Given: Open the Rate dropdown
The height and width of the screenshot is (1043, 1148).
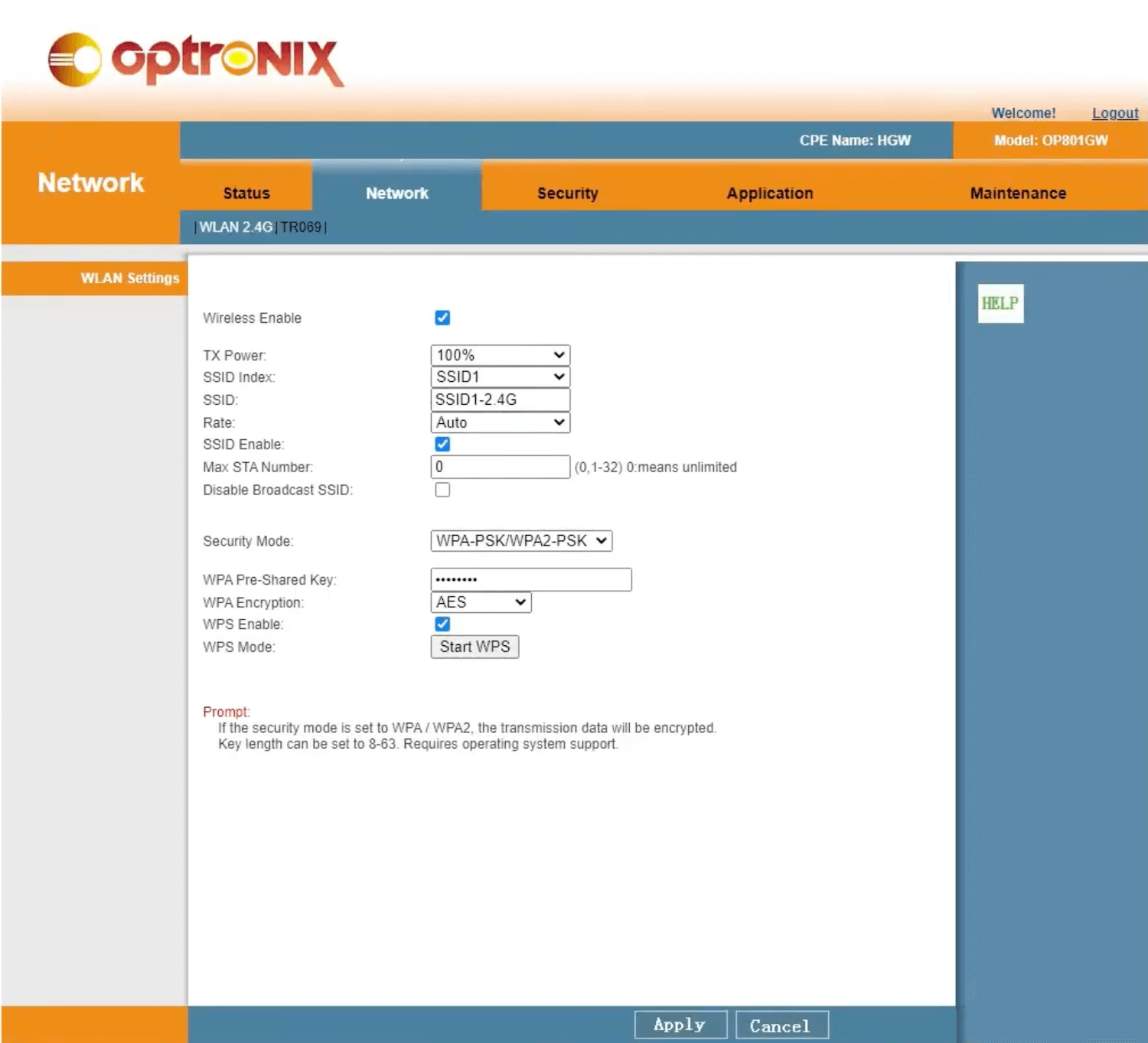Looking at the screenshot, I should 500,422.
